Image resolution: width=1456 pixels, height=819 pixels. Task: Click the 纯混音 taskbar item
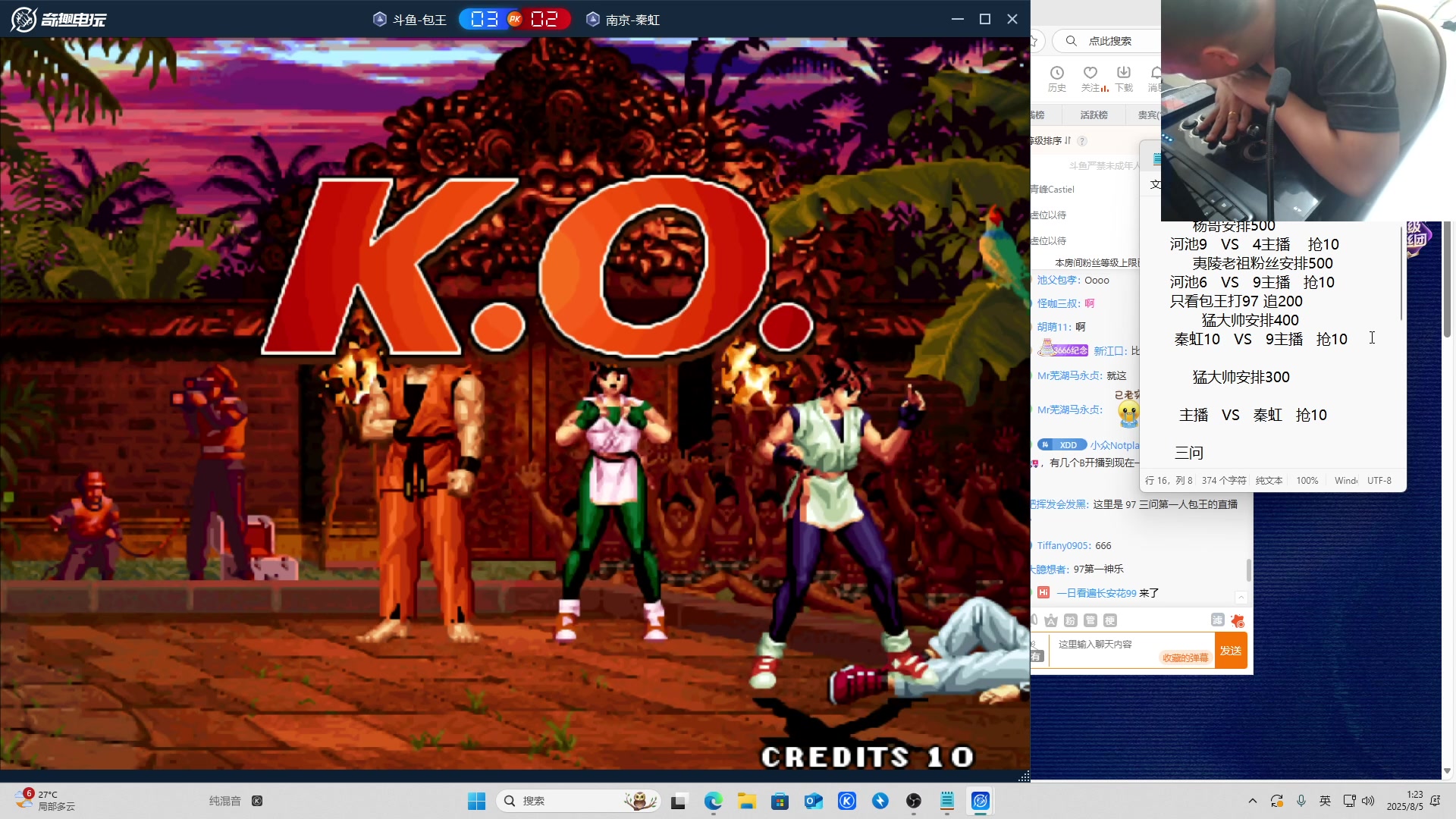pyautogui.click(x=236, y=801)
